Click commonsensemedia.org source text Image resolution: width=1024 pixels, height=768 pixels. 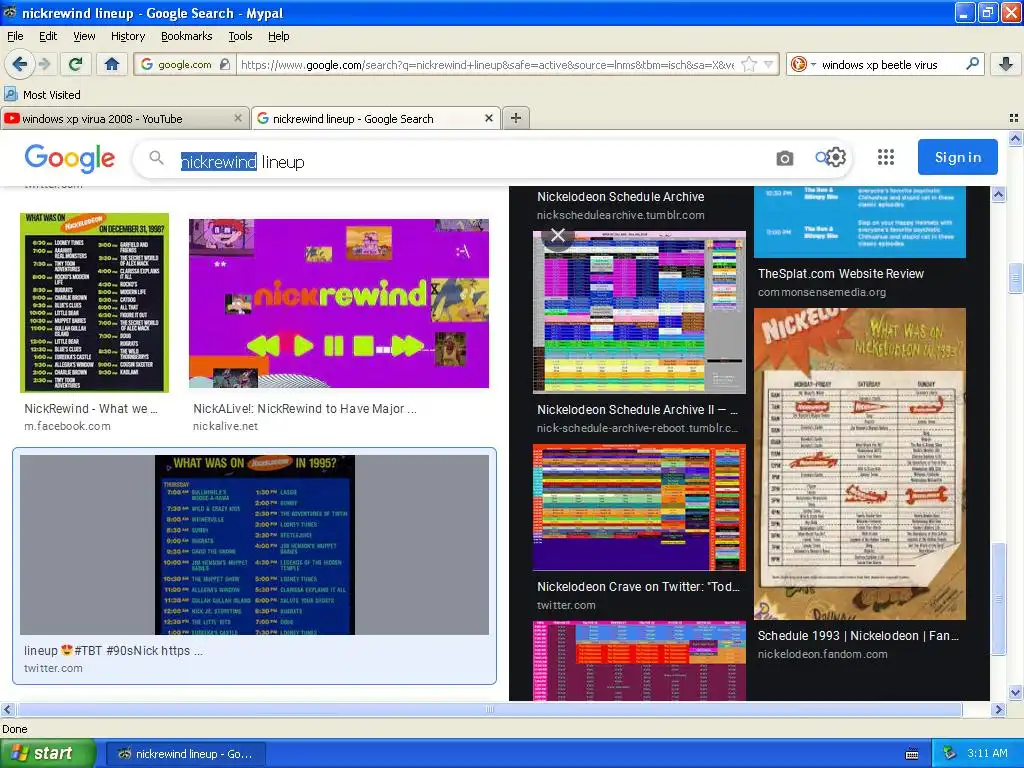pyautogui.click(x=822, y=292)
